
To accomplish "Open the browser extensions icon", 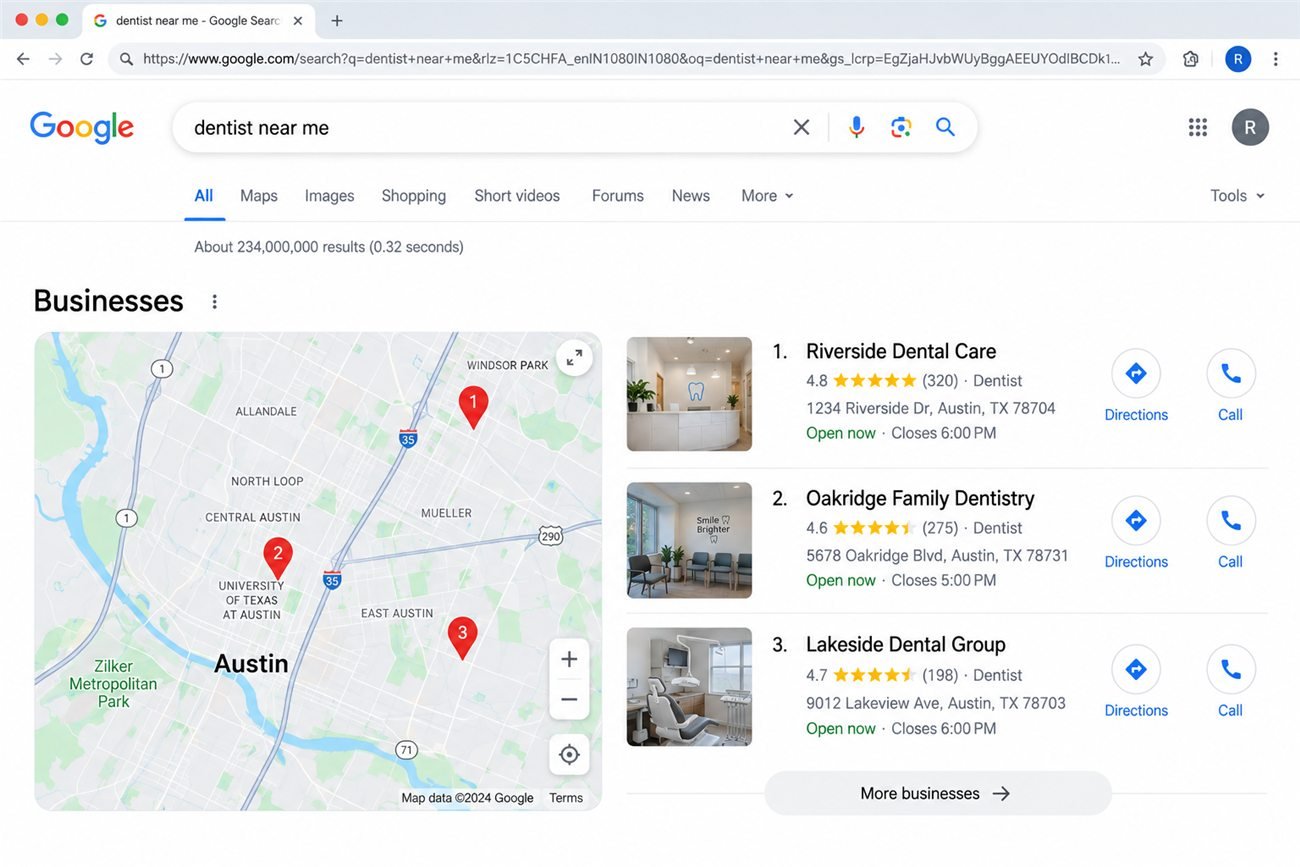I will pyautogui.click(x=1190, y=59).
